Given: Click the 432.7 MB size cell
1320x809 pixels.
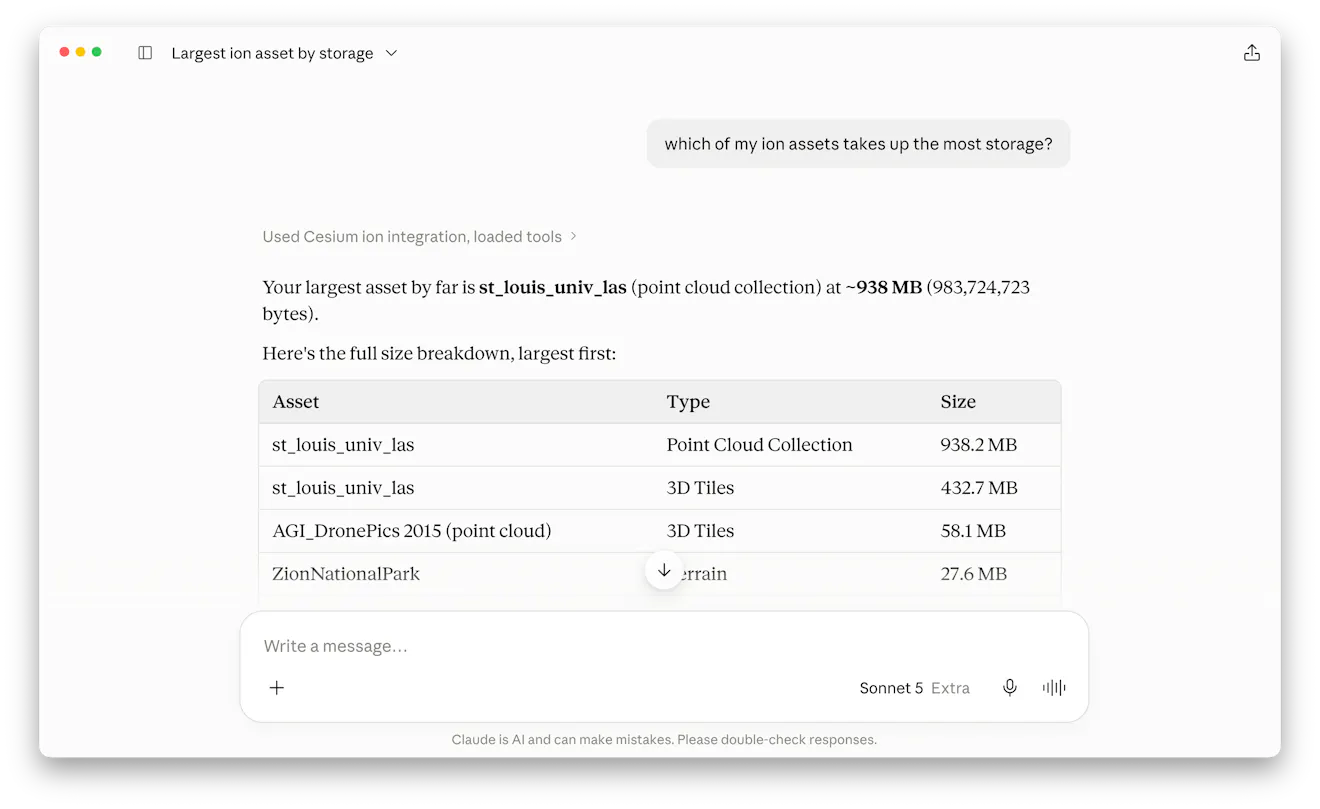Looking at the screenshot, I should click(978, 488).
